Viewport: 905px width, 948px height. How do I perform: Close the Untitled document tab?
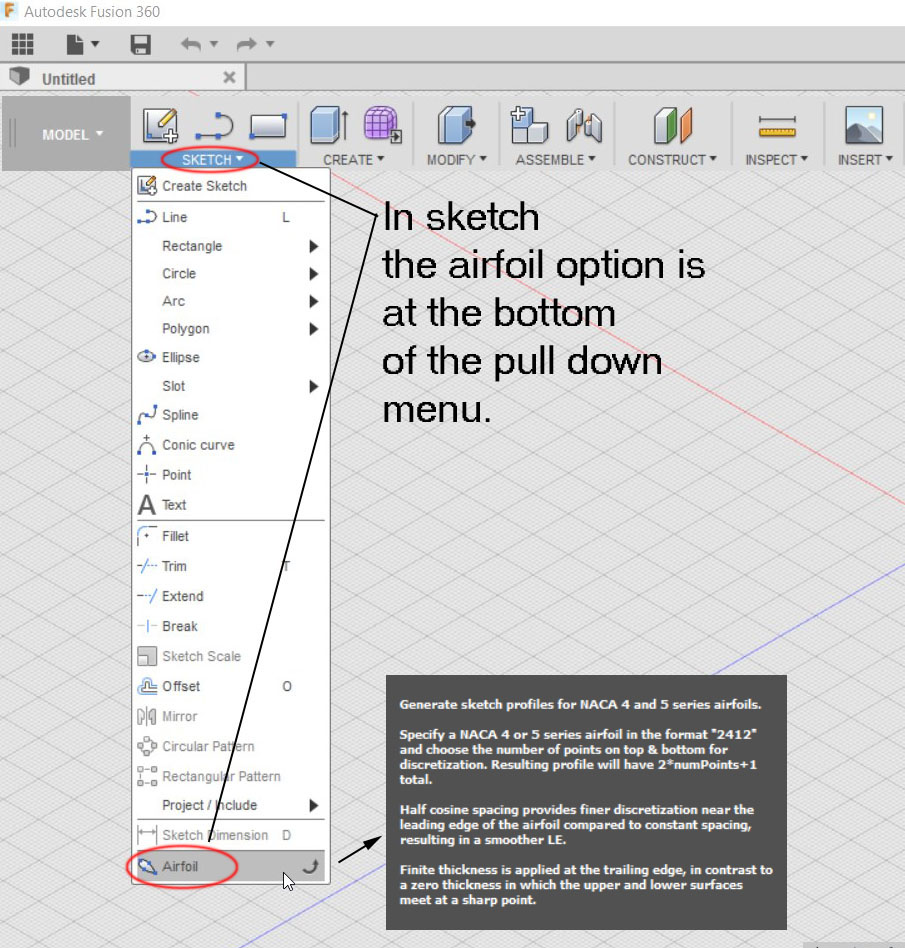[x=229, y=77]
